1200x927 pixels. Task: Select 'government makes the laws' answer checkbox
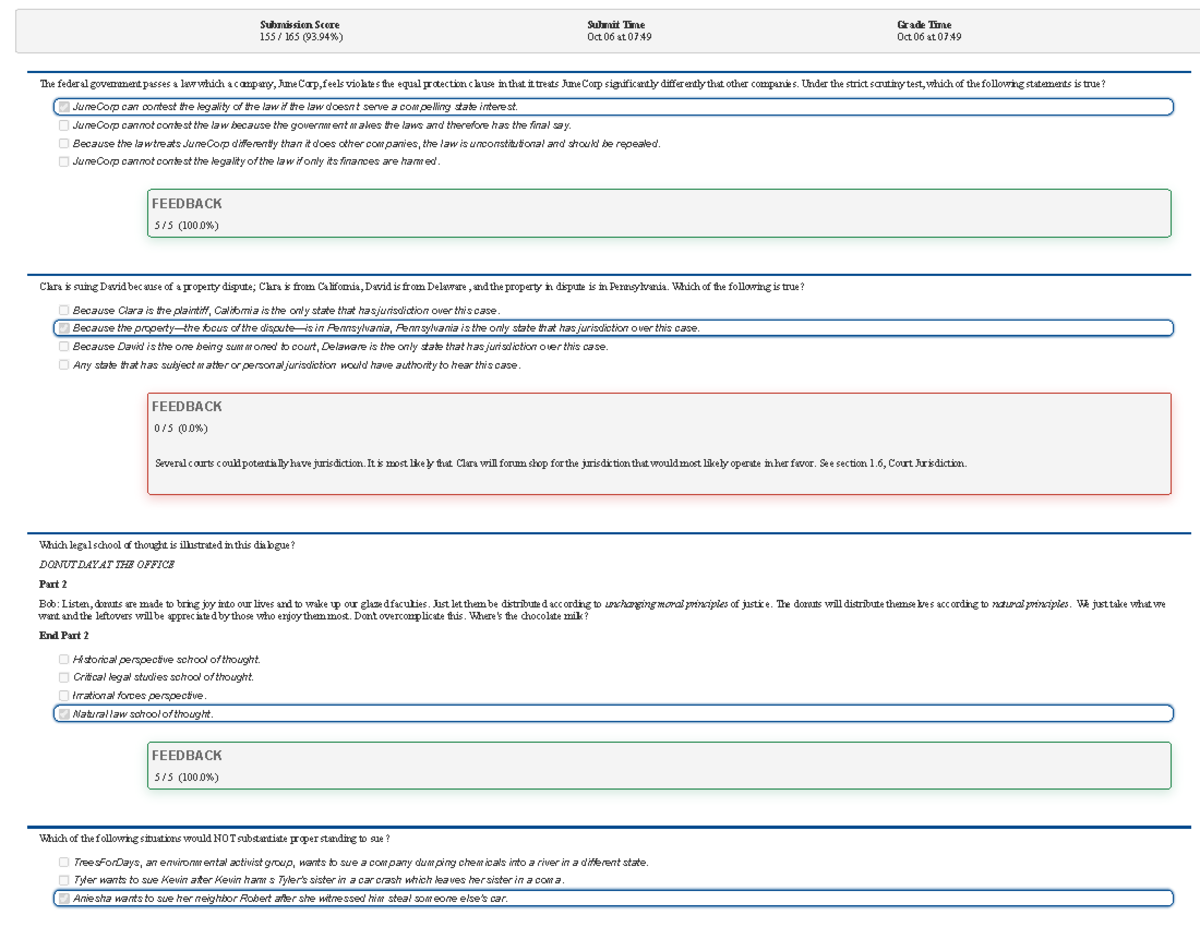click(x=64, y=125)
